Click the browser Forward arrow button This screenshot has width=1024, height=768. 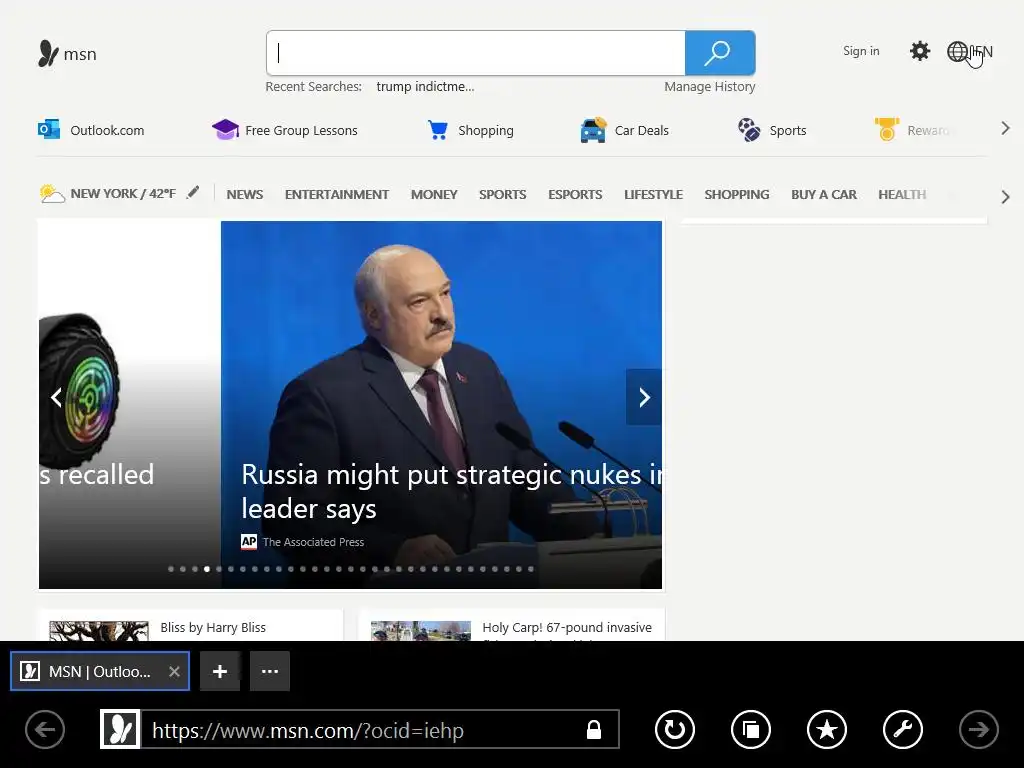(978, 729)
